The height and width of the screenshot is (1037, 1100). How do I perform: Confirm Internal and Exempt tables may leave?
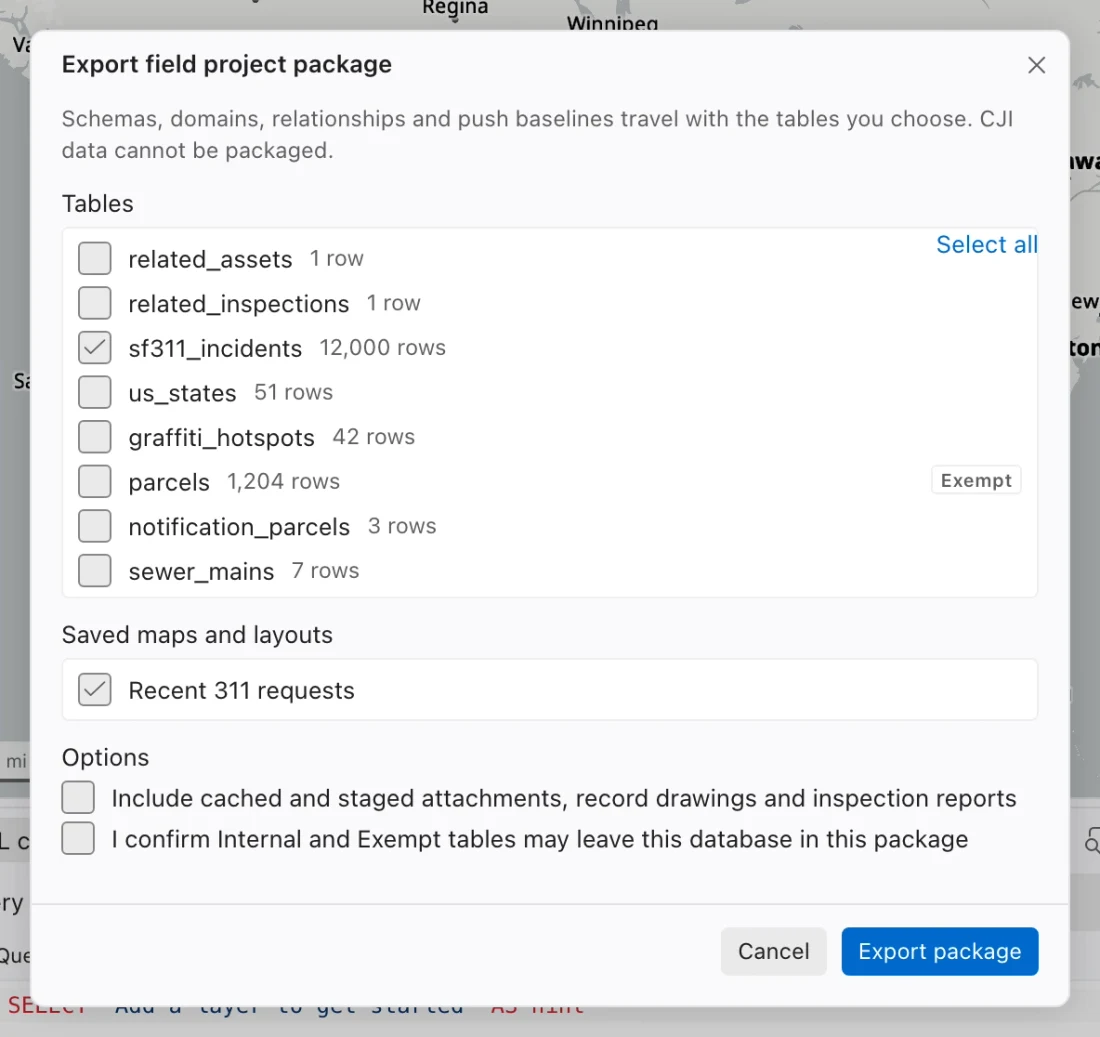(78, 838)
